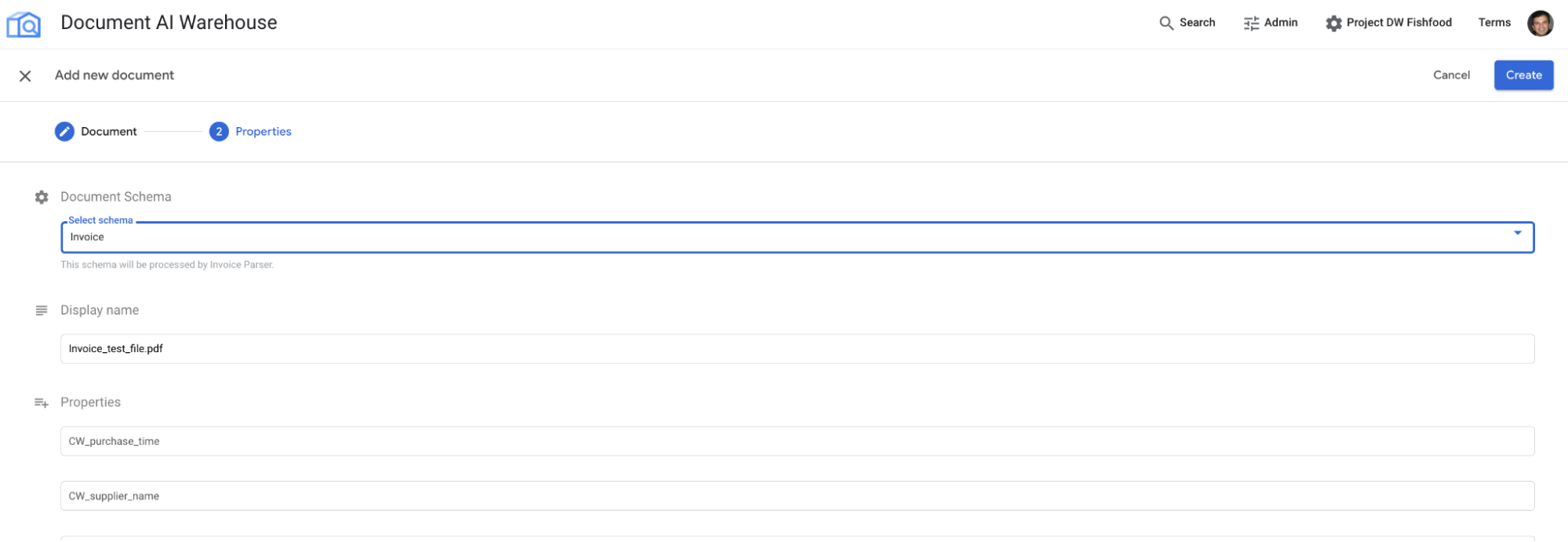
Task: Click the Search magnifier icon
Action: pyautogui.click(x=1166, y=23)
